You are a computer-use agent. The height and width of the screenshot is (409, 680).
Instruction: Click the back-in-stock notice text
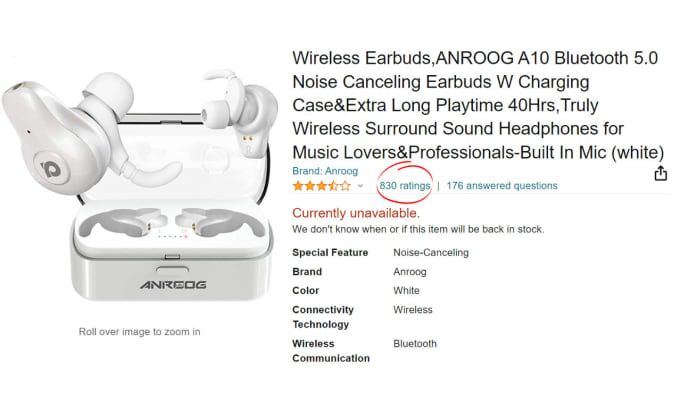(418, 229)
